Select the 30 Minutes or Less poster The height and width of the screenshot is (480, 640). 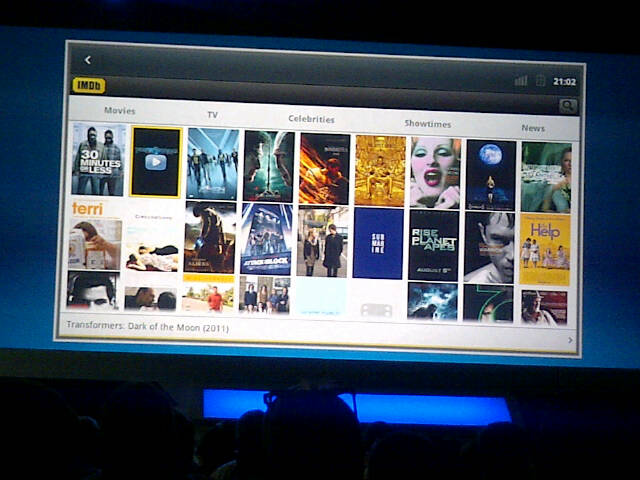[98, 159]
